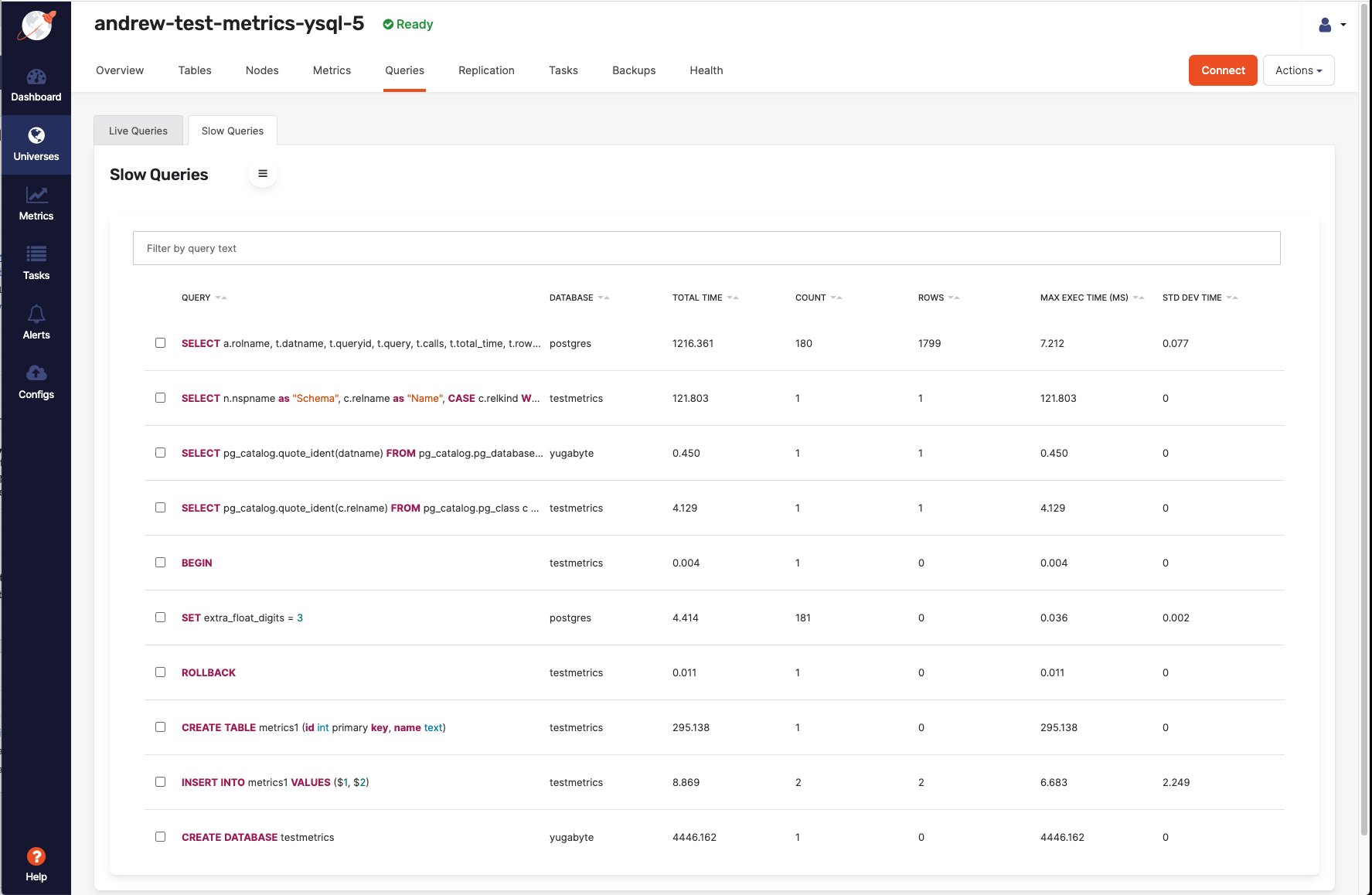
Task: Open the user profile menu icon
Action: click(1325, 25)
